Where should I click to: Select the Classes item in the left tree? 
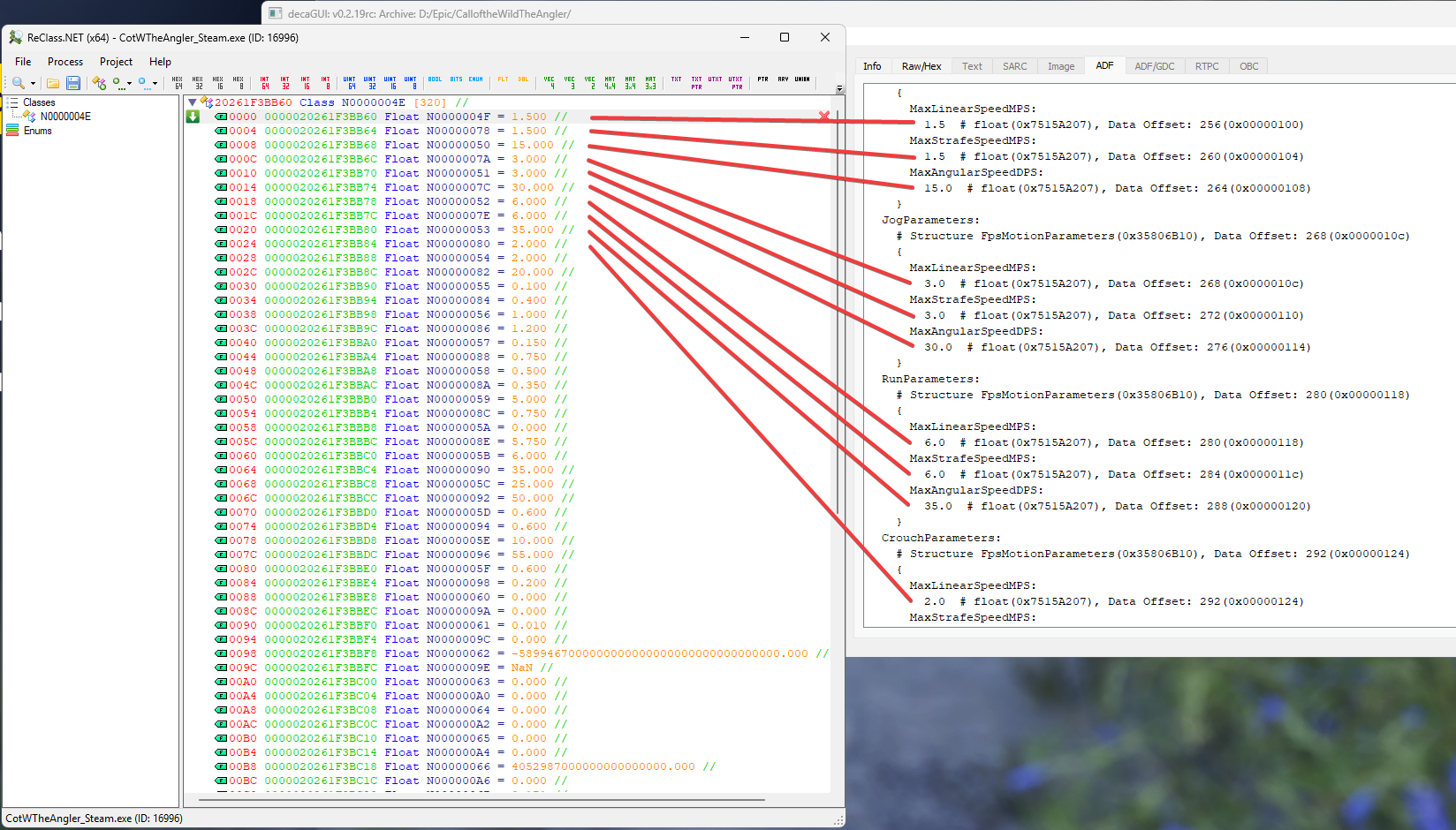(39, 102)
